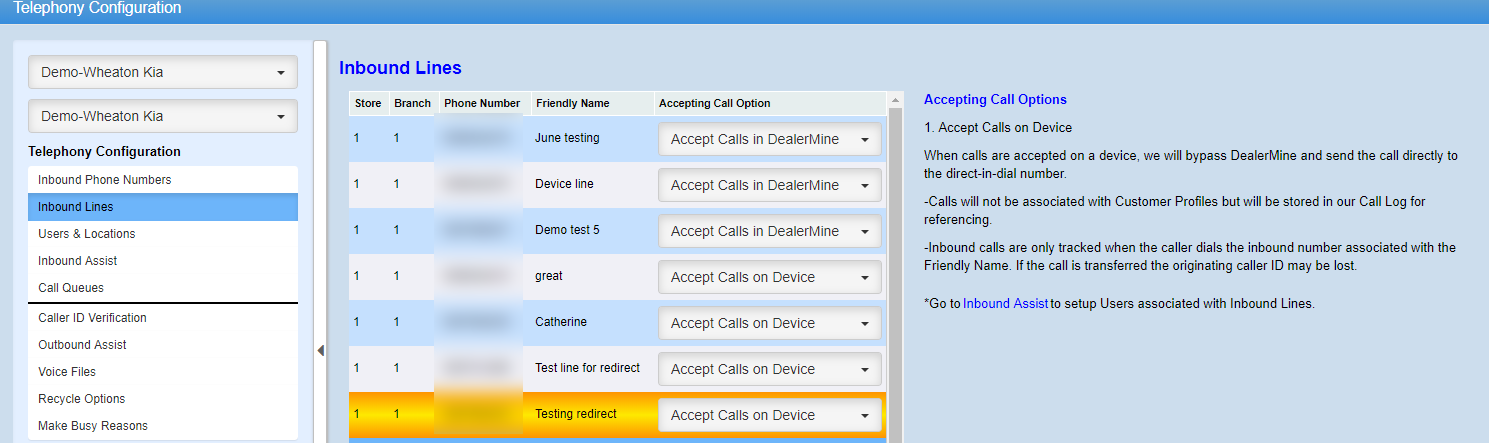Expand the second Demo-Wheaton Kia dropdown
This screenshot has width=1489, height=443.
(x=163, y=116)
